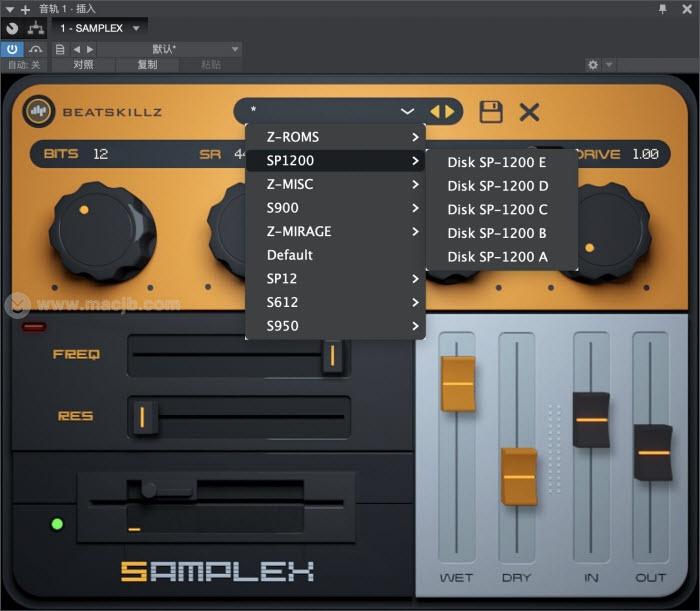
Task: Open the 默认 preset dropdown
Action: click(170, 49)
